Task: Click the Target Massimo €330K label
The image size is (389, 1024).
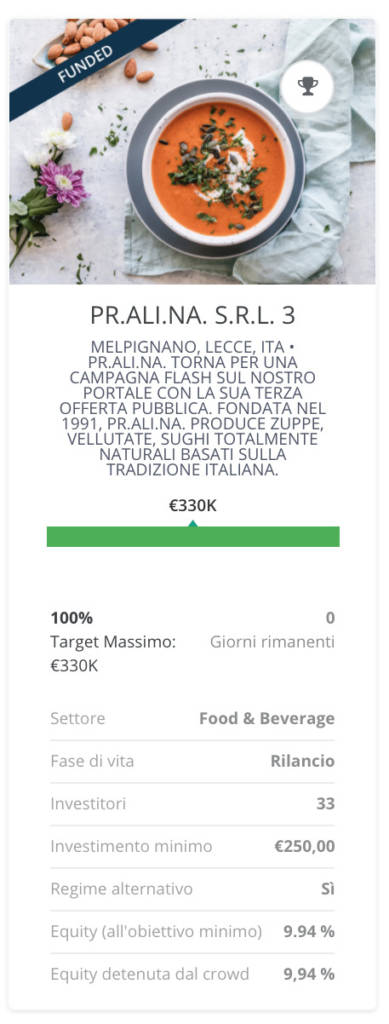Action: pos(113,654)
